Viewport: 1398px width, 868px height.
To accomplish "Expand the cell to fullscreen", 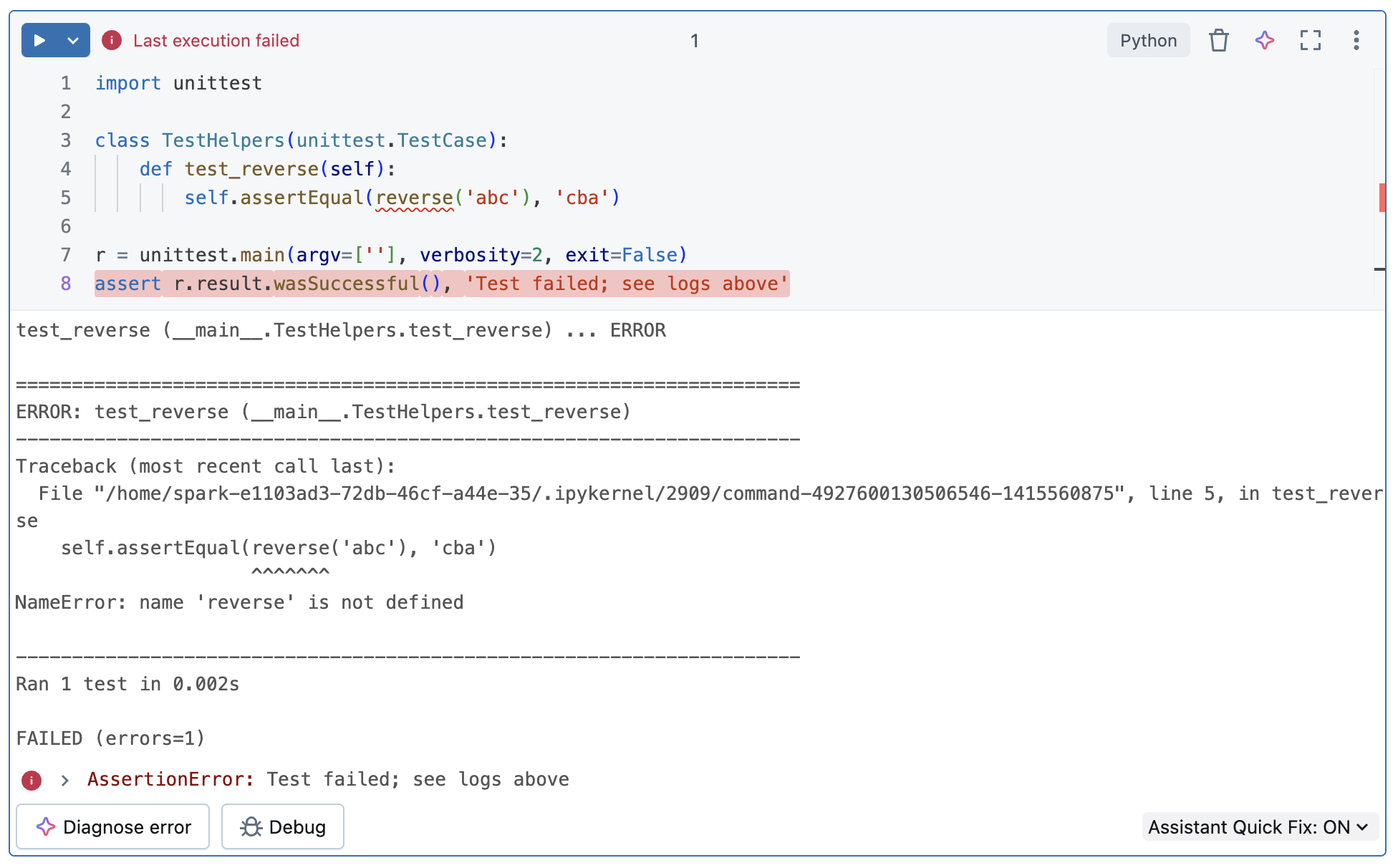I will pos(1311,41).
